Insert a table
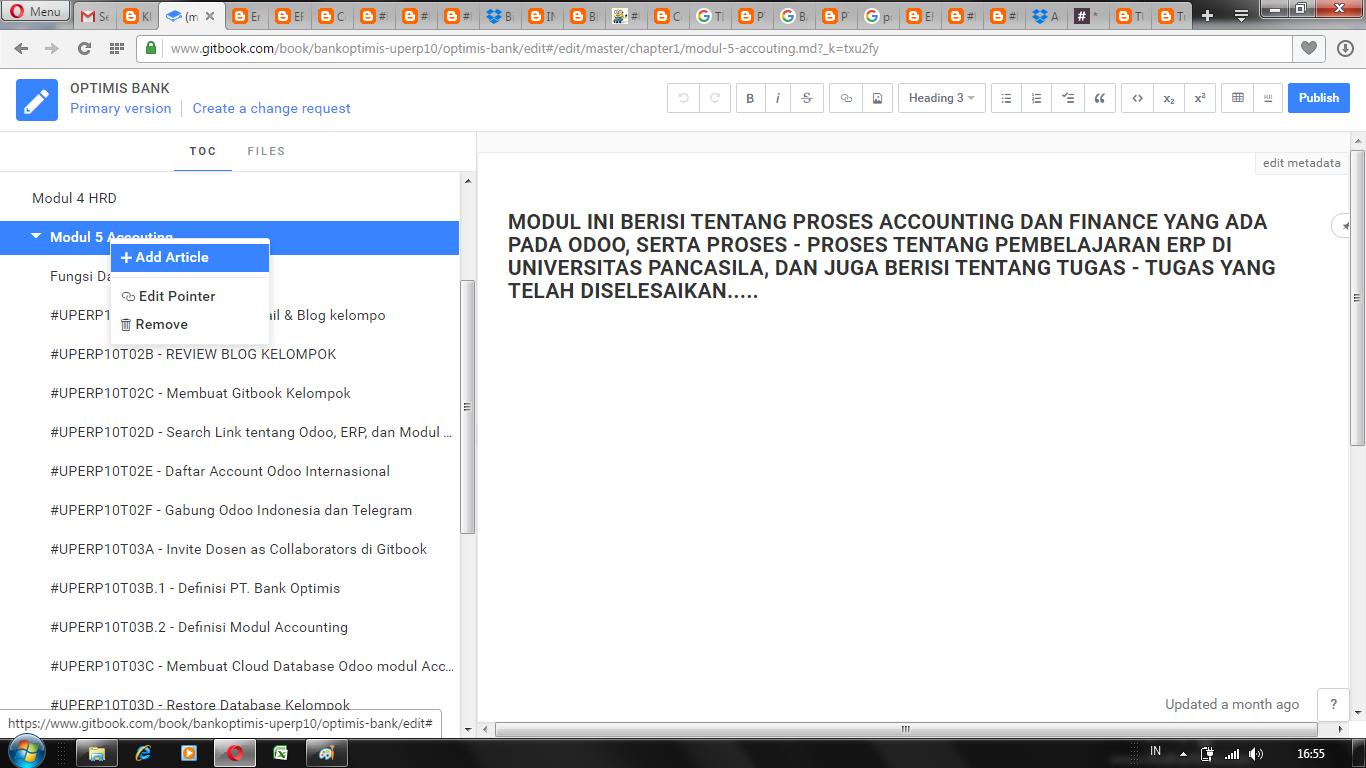 click(x=1238, y=98)
